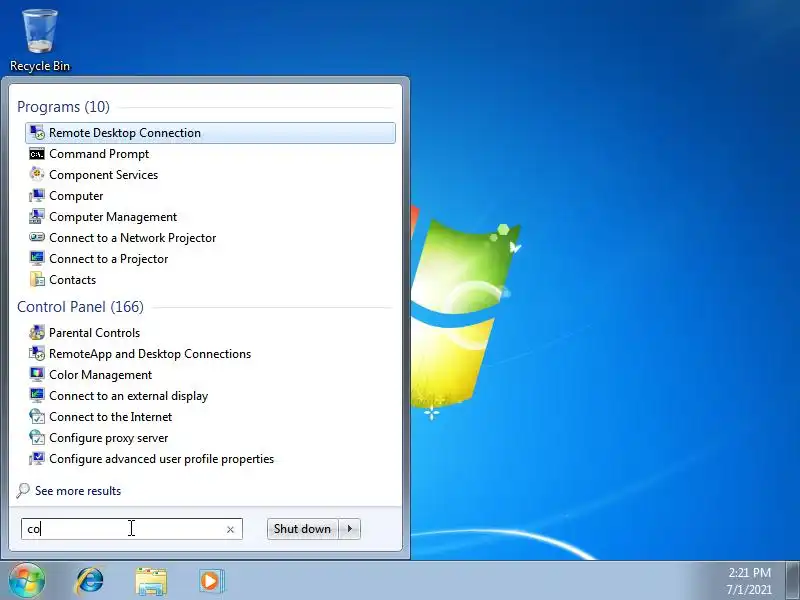This screenshot has width=800, height=600.
Task: Open Windows Media Player from taskbar
Action: (211, 581)
